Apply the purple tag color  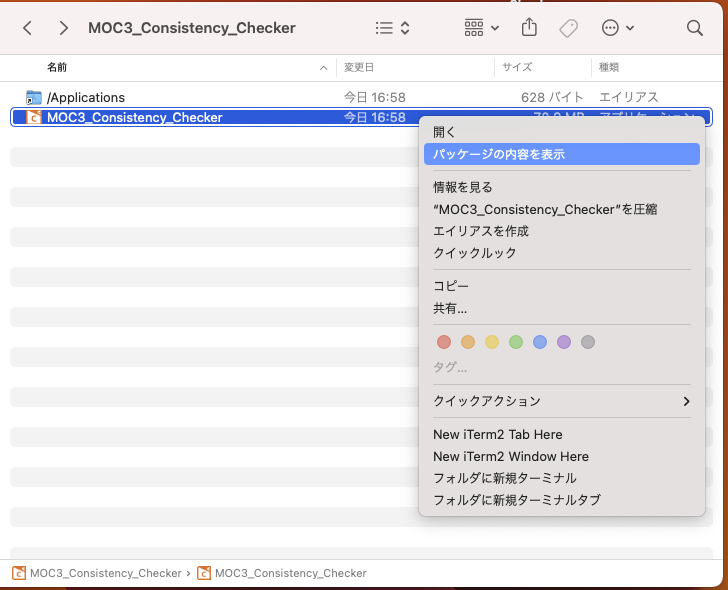564,342
